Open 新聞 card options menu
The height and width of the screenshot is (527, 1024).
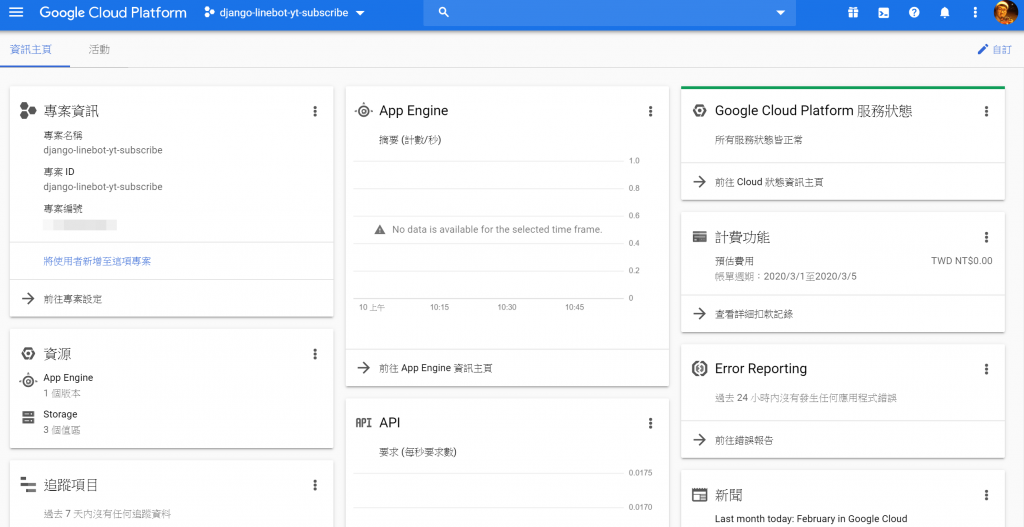(986, 495)
